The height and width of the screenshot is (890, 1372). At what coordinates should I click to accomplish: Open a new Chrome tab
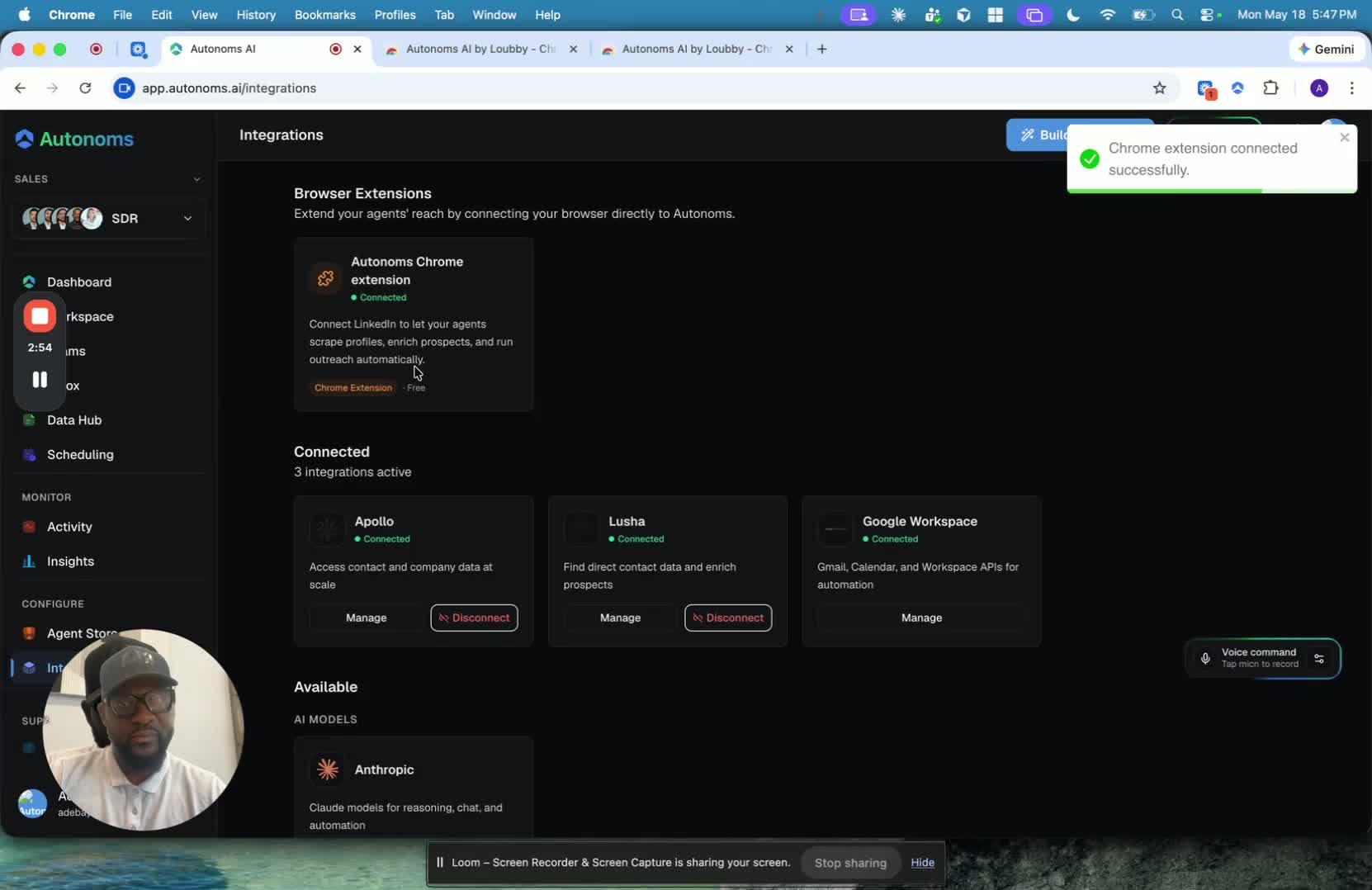coord(822,50)
